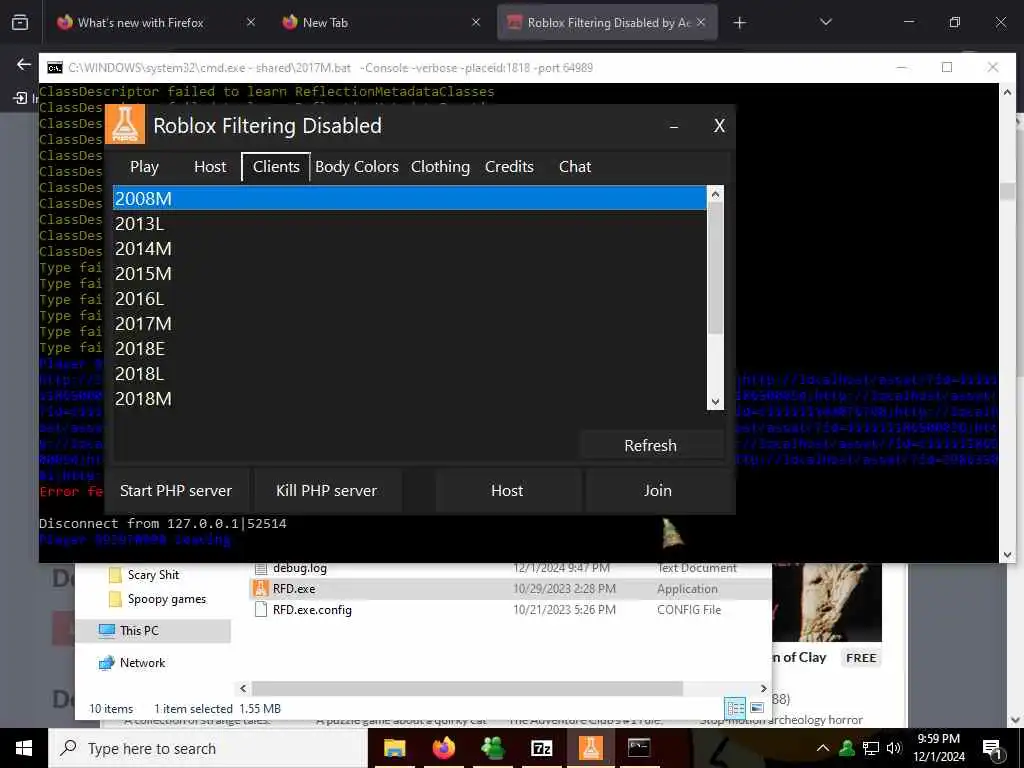Click green user tray icon
This screenshot has height=768, width=1024.
point(847,748)
